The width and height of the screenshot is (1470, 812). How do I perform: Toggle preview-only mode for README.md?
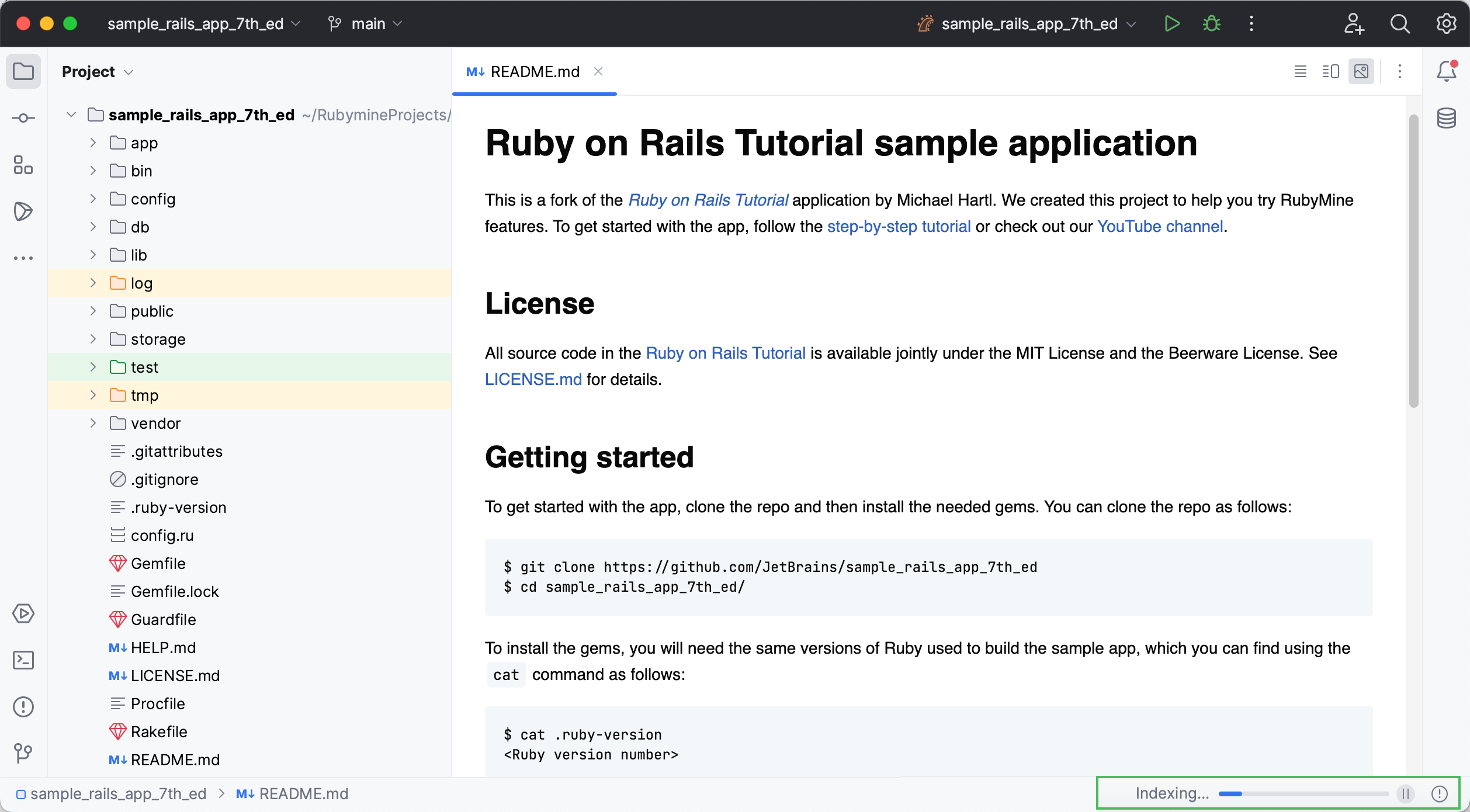click(1361, 71)
